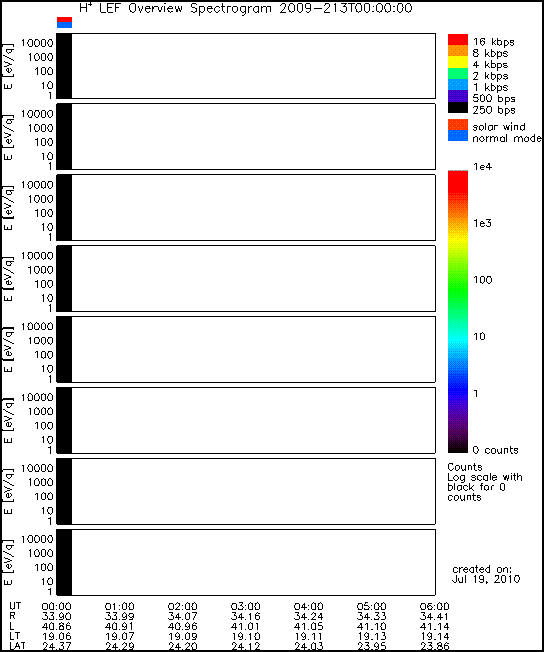Click the R value 34.24
544x652 pixels.
pyautogui.click(x=309, y=617)
